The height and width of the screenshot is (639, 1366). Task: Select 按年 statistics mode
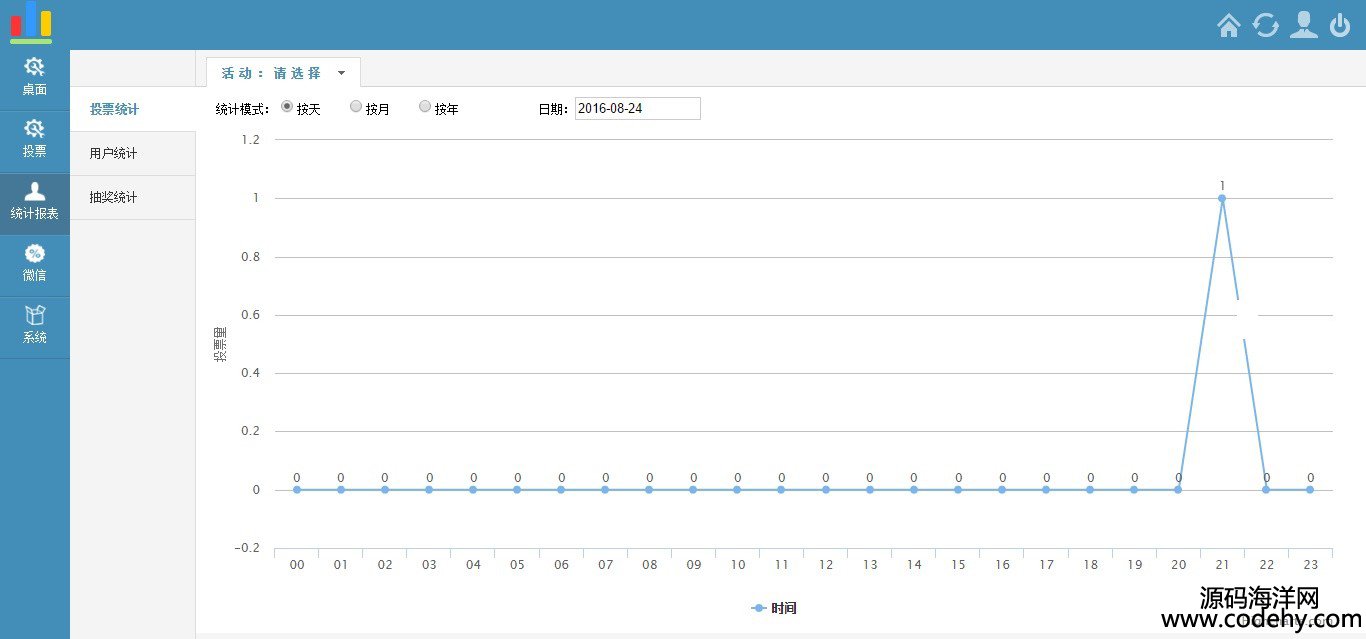tap(425, 106)
